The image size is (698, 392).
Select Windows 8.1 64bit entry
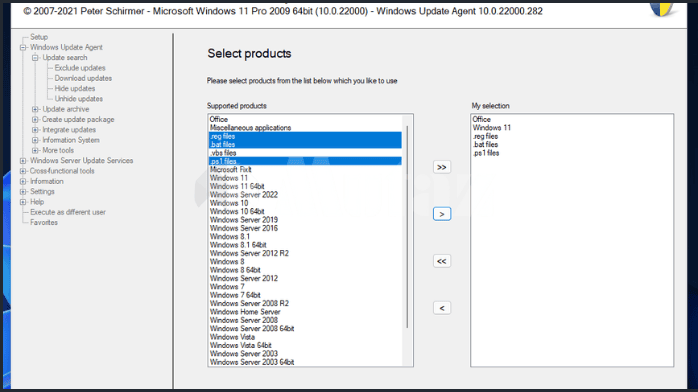tap(305, 245)
